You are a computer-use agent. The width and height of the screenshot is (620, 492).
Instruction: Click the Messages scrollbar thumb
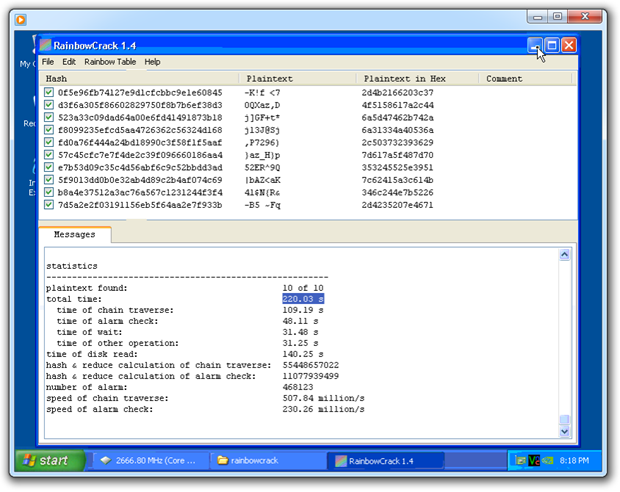point(565,420)
